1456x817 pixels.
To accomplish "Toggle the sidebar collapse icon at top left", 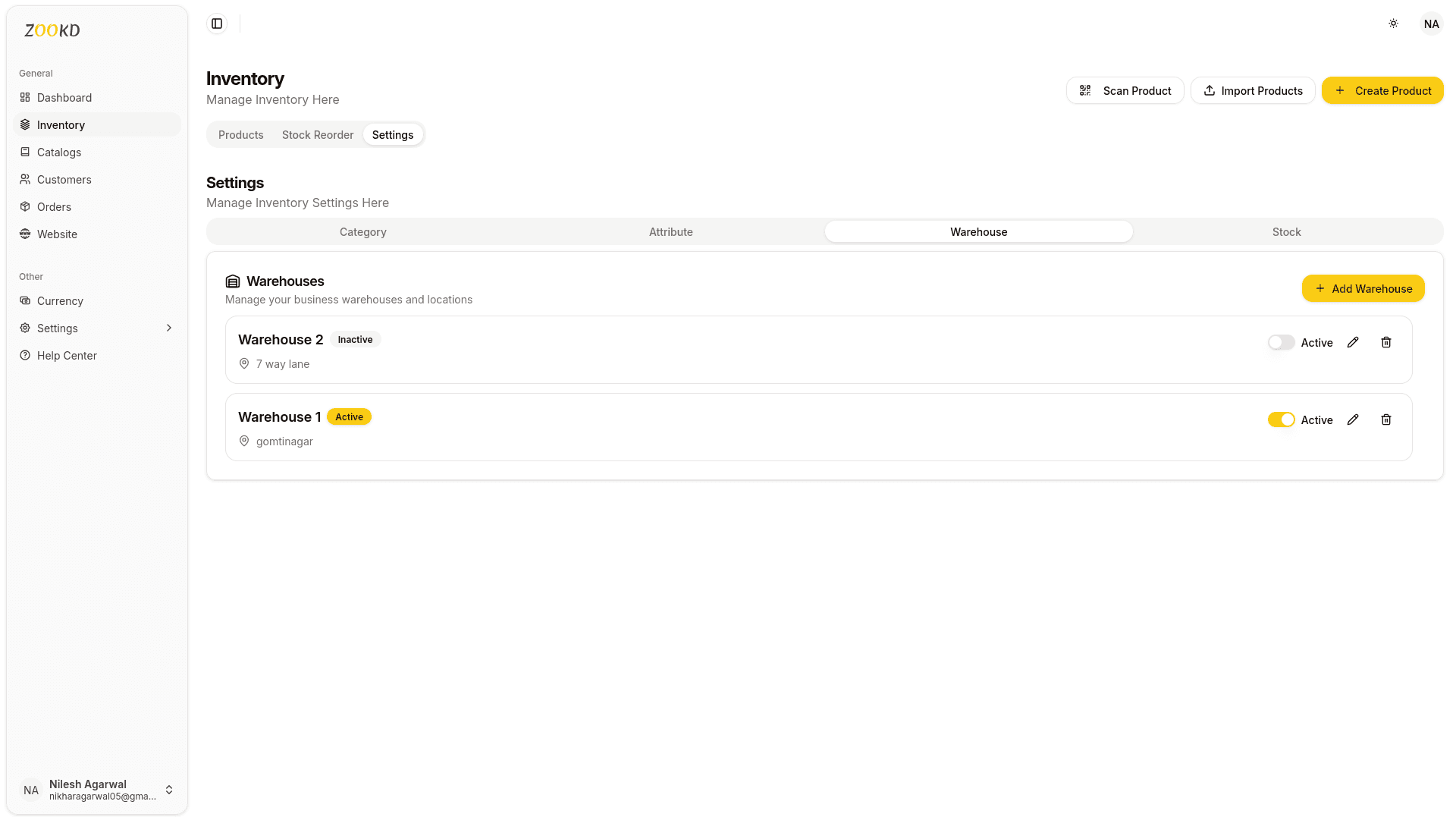I will [x=216, y=24].
